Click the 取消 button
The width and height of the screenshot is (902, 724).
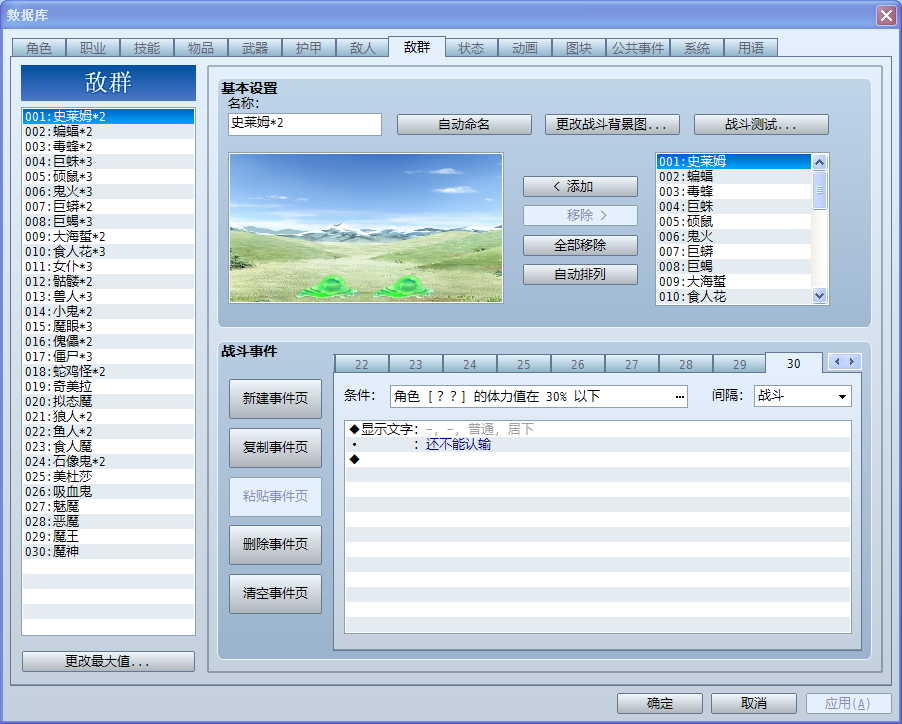(x=754, y=703)
